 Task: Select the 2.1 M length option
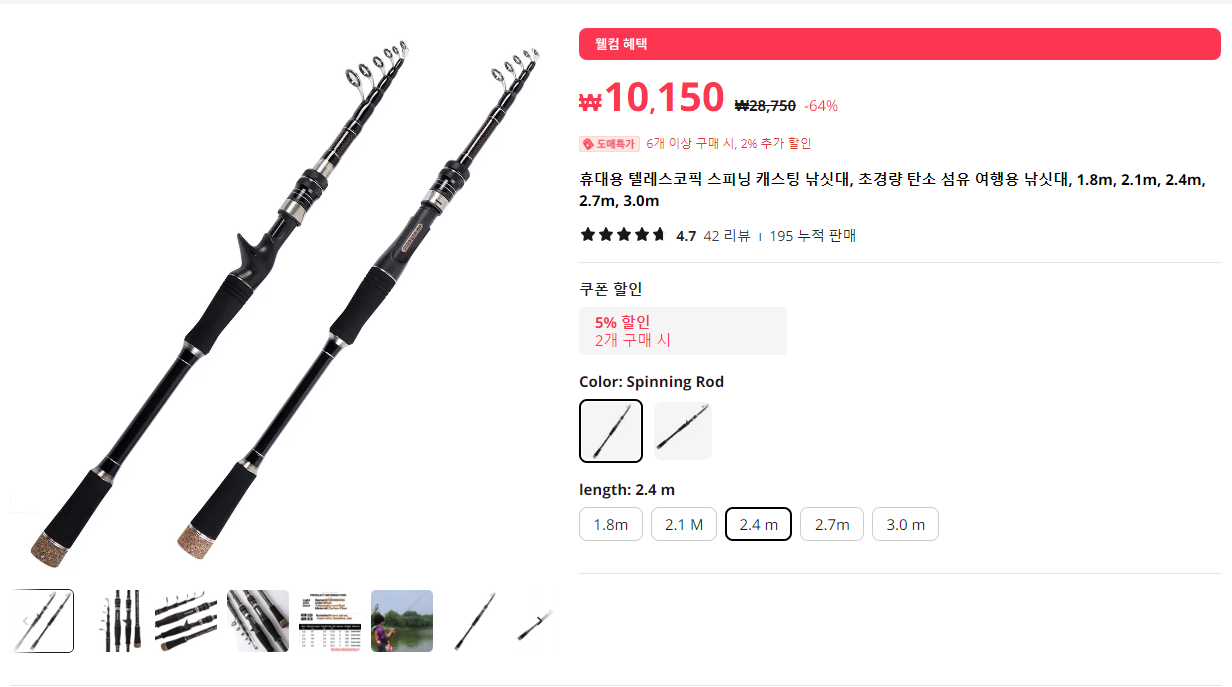tap(684, 524)
